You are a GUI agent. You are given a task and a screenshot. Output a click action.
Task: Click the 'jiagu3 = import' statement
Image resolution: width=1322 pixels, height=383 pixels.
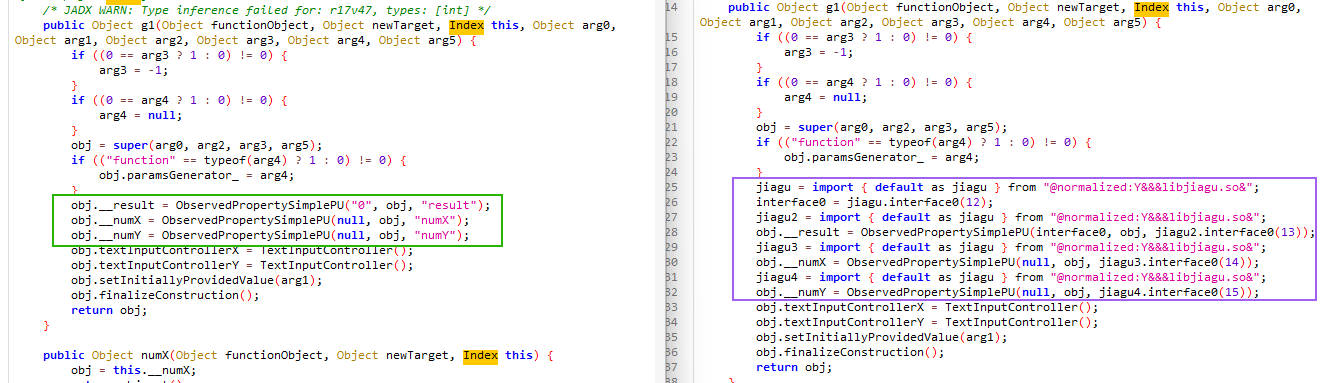point(1009,247)
